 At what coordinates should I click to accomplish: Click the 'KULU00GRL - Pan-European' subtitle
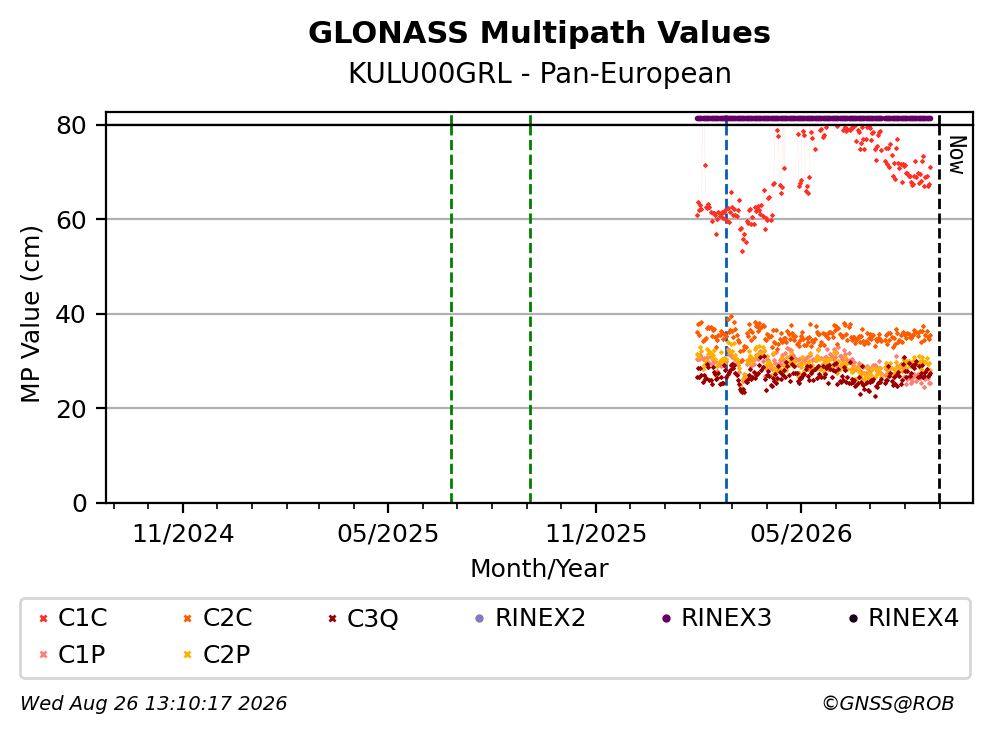[x=540, y=73]
